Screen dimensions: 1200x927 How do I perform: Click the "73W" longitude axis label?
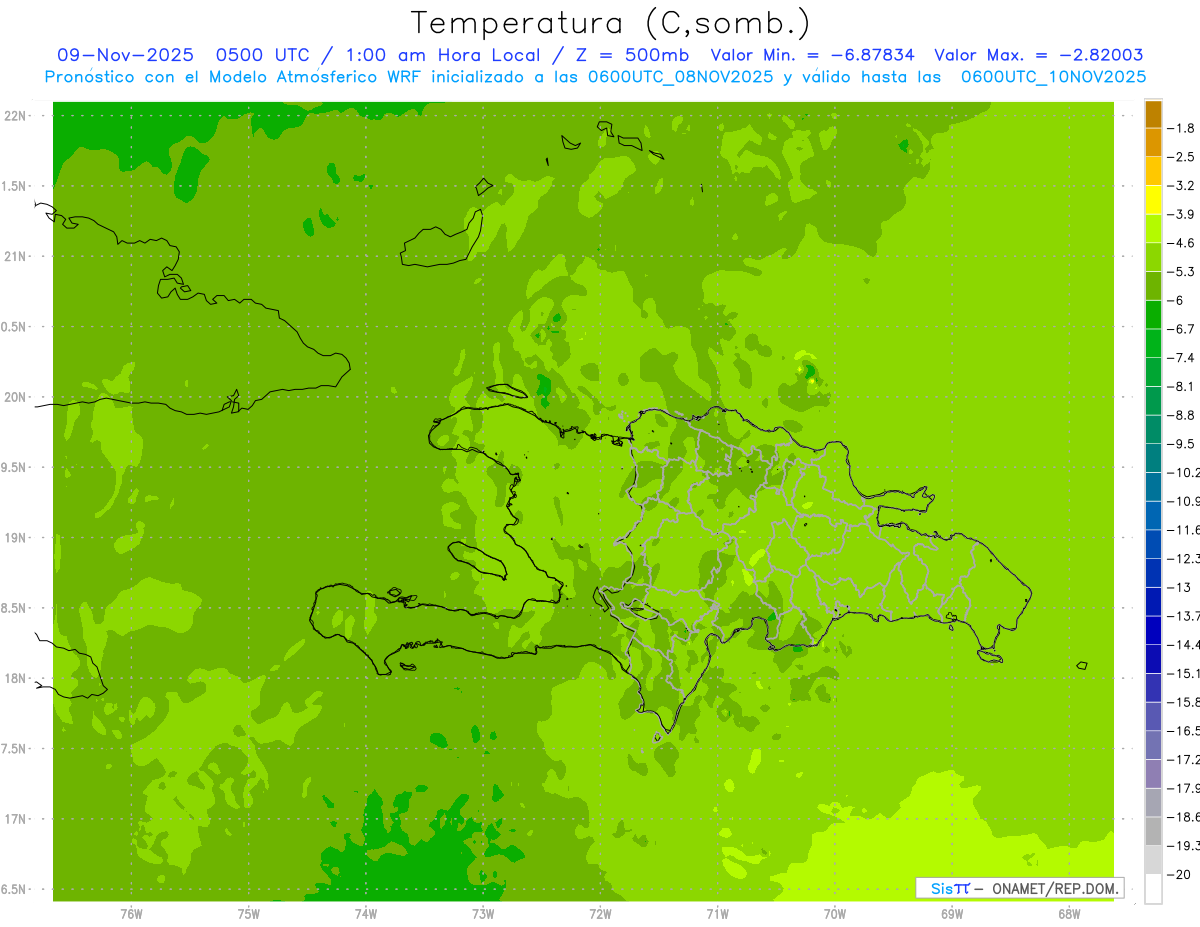[x=483, y=913]
